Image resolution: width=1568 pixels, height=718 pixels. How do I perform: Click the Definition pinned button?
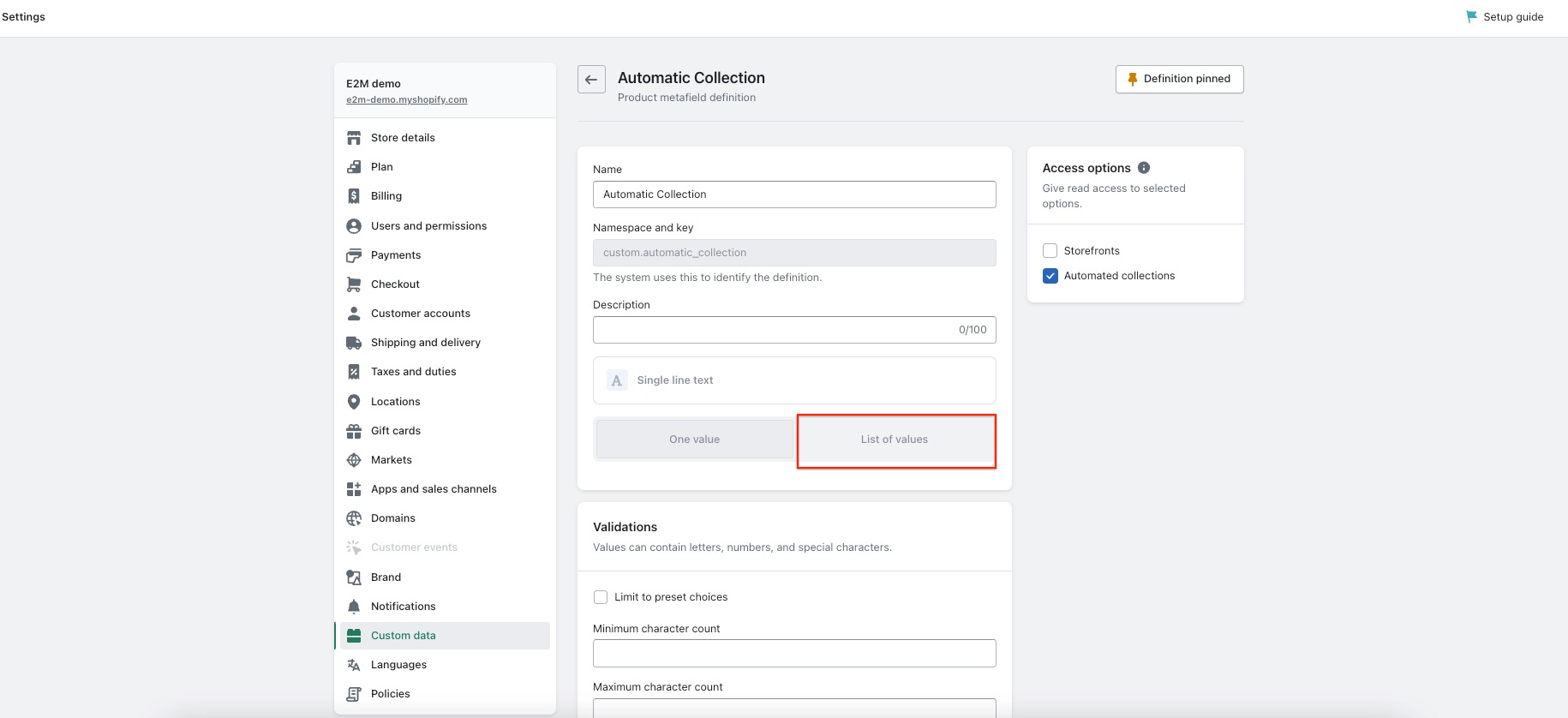1179,79
